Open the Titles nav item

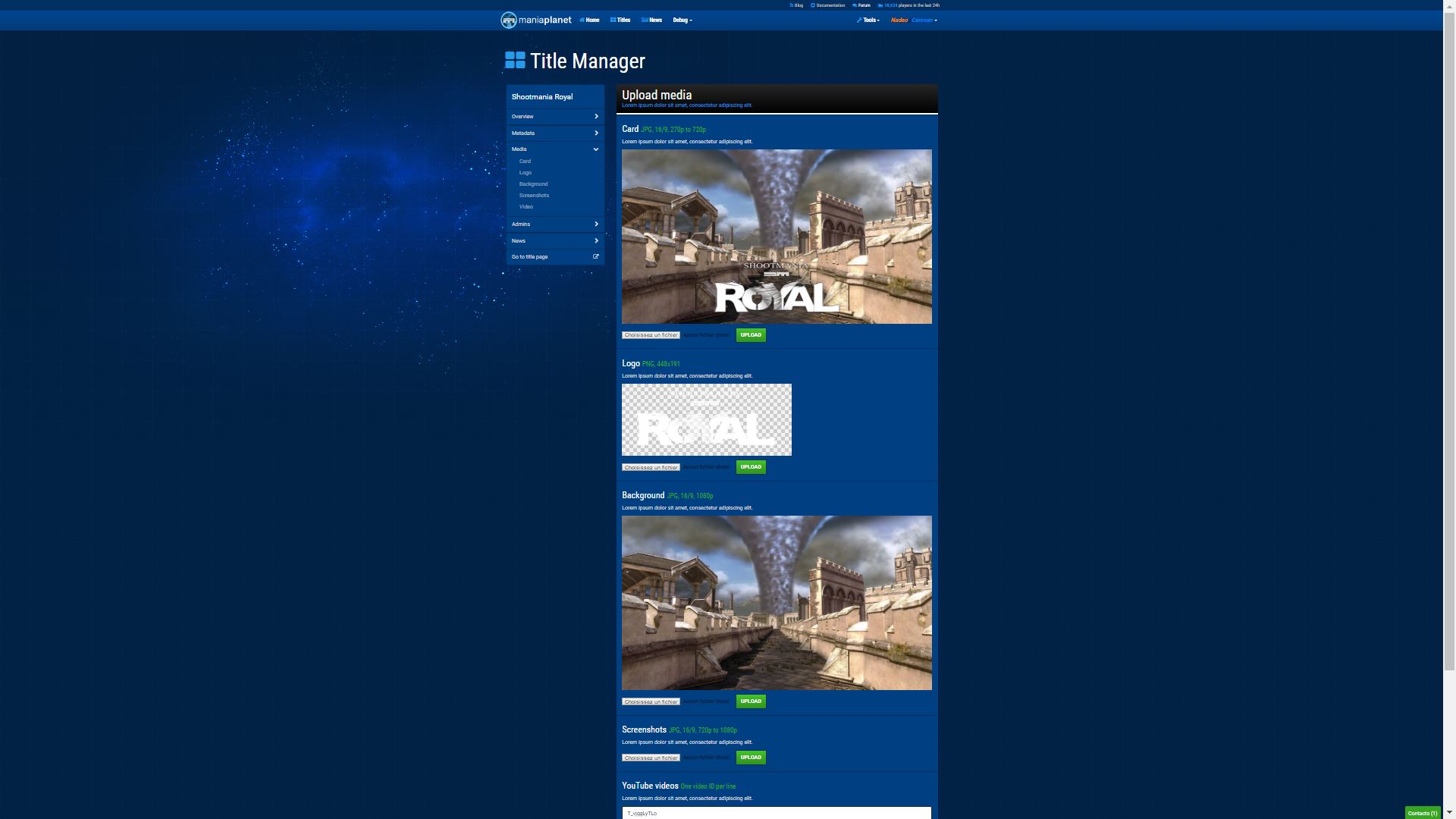[x=620, y=20]
